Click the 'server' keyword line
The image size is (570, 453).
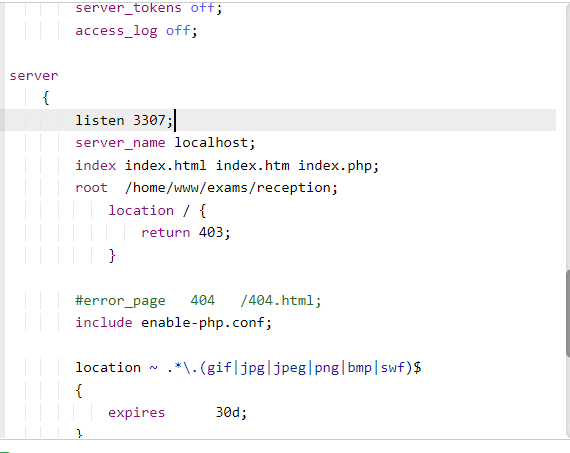pos(34,76)
